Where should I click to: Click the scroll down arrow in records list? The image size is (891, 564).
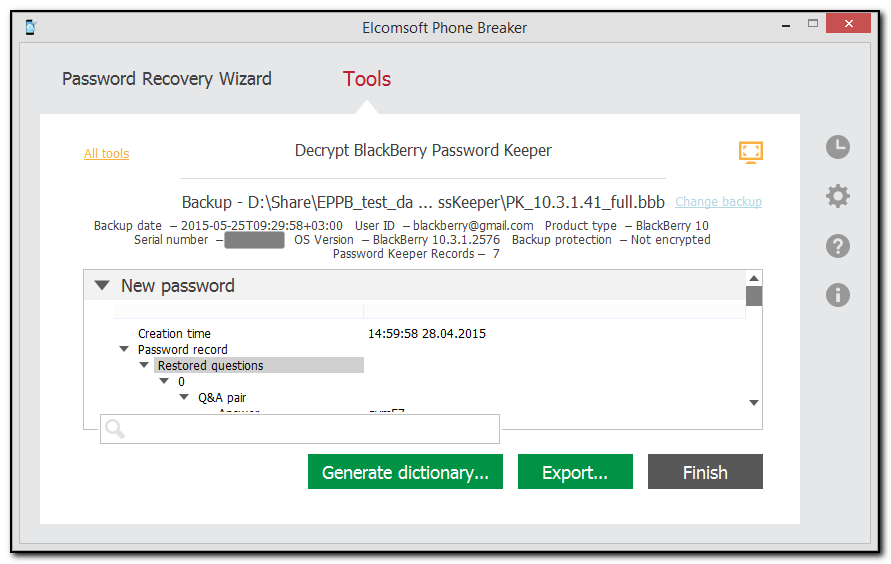pos(754,402)
